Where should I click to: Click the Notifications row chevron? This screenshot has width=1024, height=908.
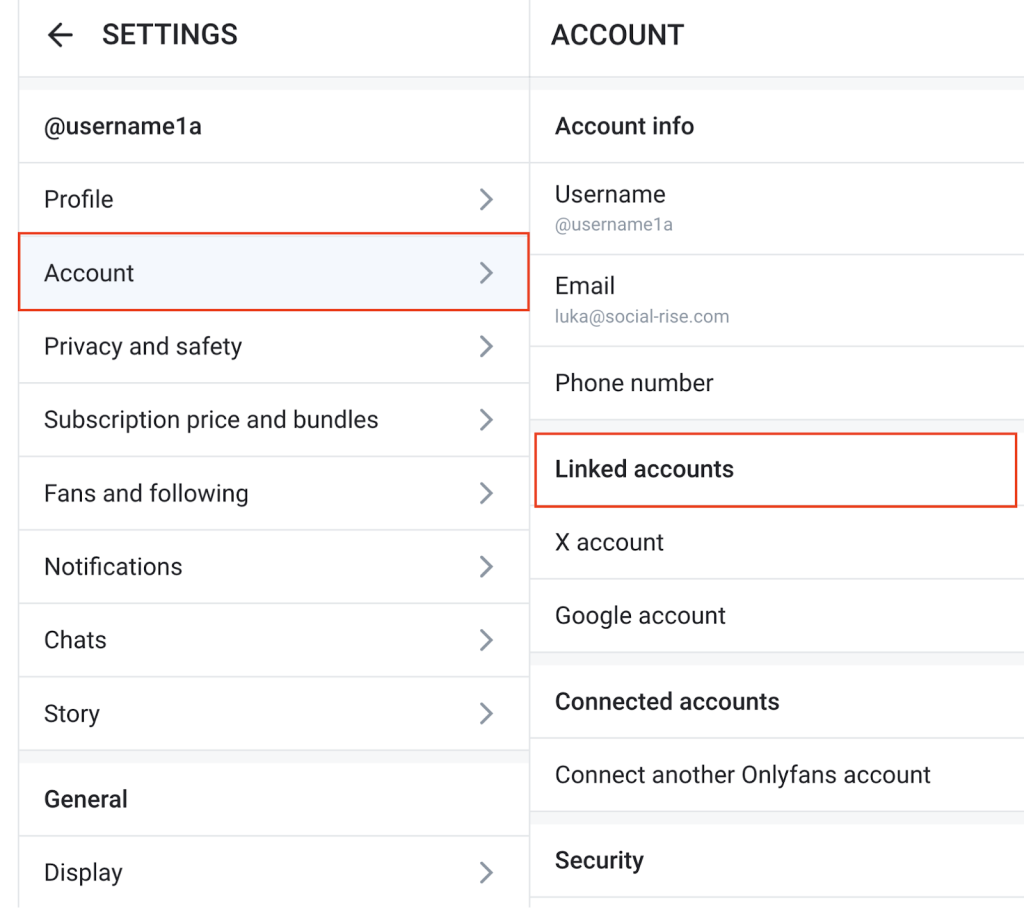tap(486, 567)
